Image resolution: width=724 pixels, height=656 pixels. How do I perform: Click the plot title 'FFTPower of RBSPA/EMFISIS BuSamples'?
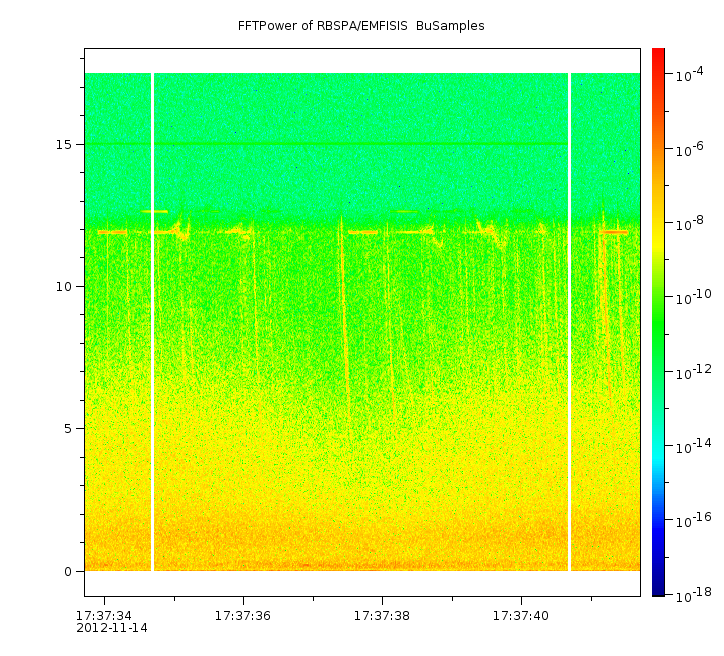click(x=361, y=26)
